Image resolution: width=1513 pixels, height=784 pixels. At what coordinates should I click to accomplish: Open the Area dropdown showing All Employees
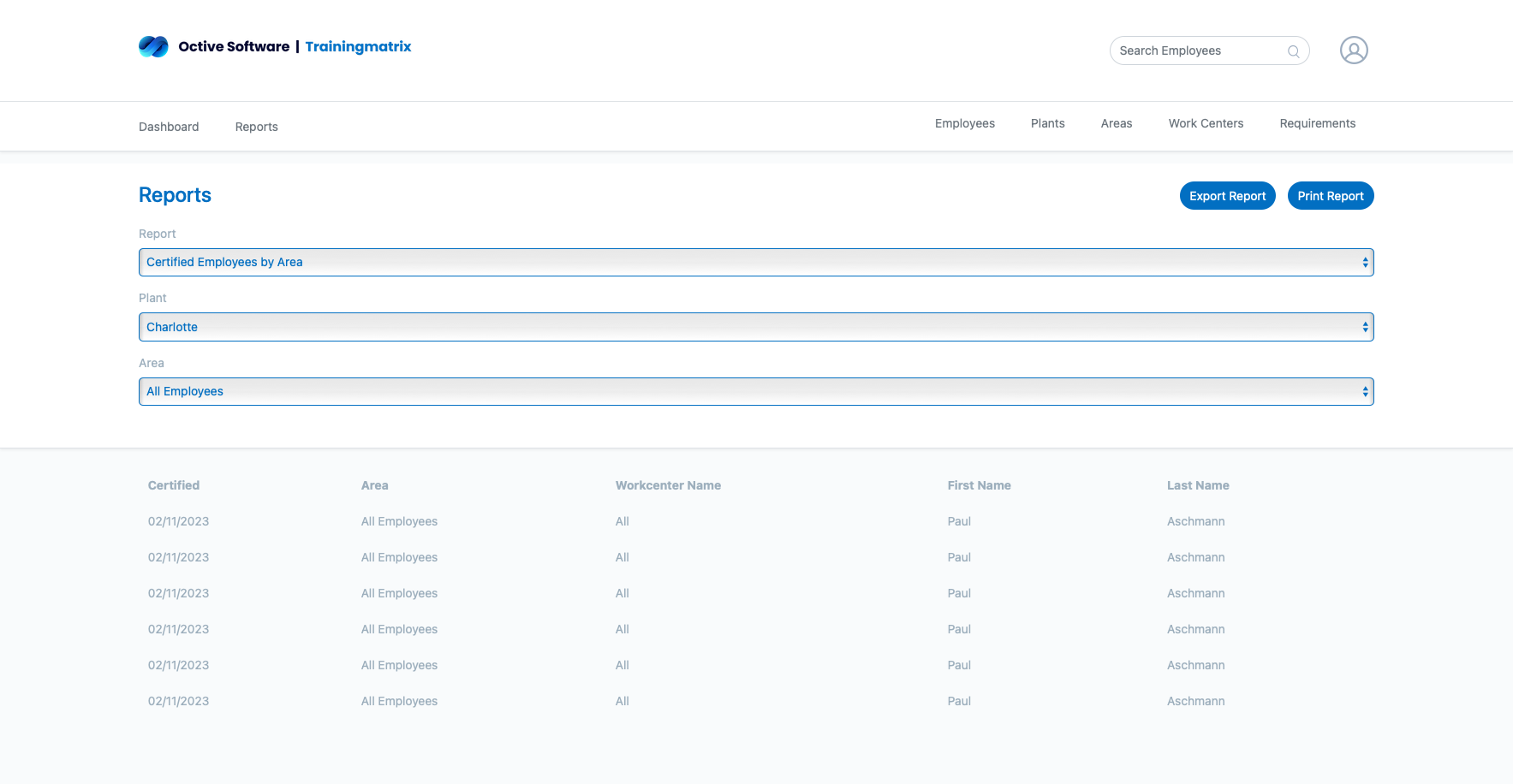click(x=755, y=392)
